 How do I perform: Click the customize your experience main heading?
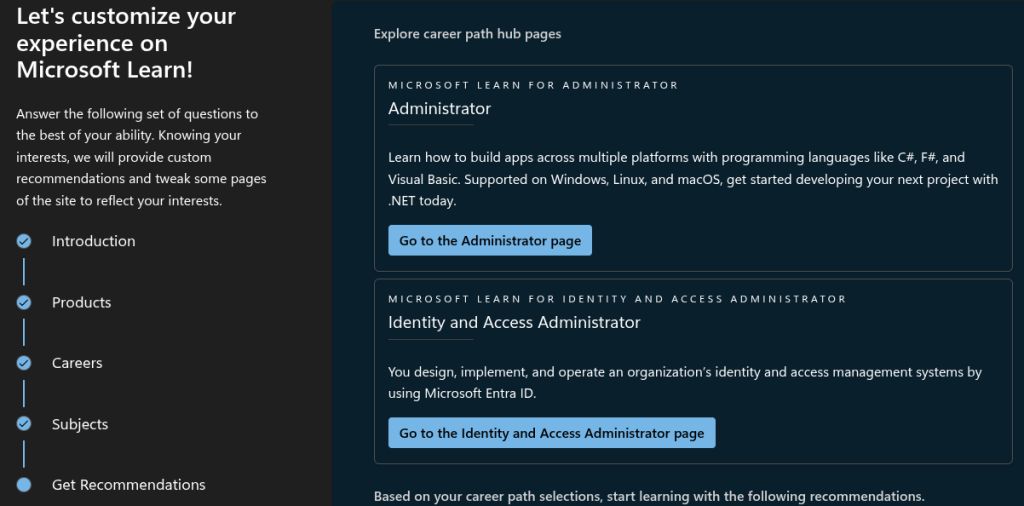(126, 43)
